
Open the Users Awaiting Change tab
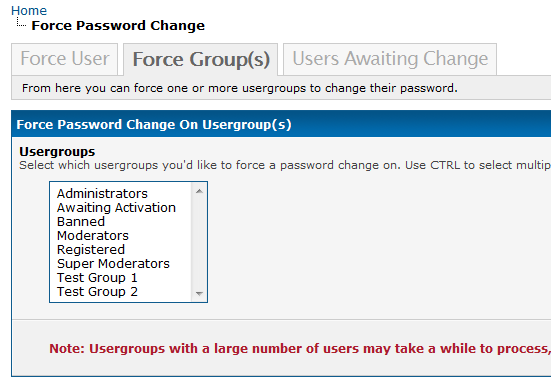coord(390,59)
